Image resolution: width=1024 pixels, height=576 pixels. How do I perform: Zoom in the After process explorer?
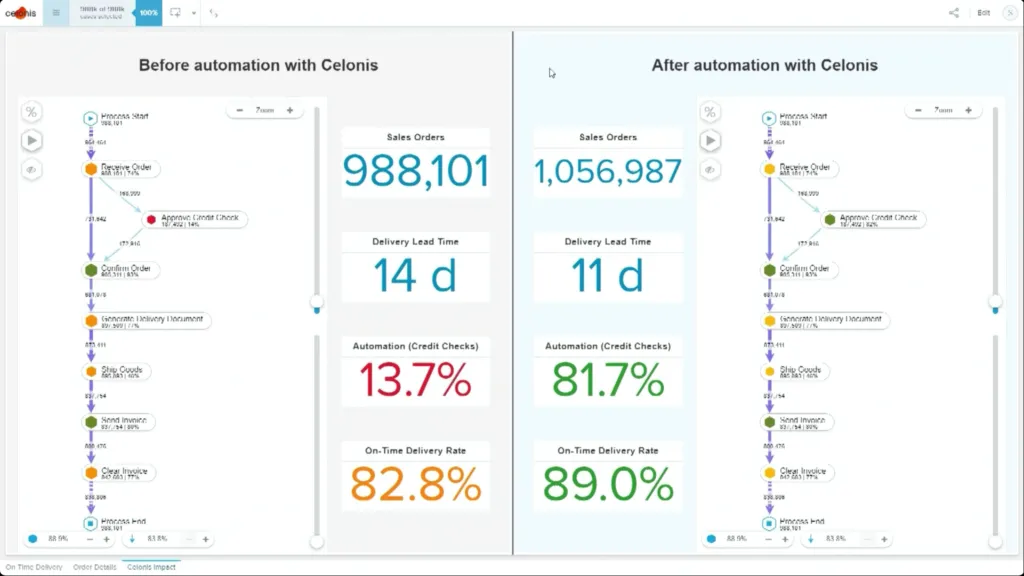tap(968, 110)
